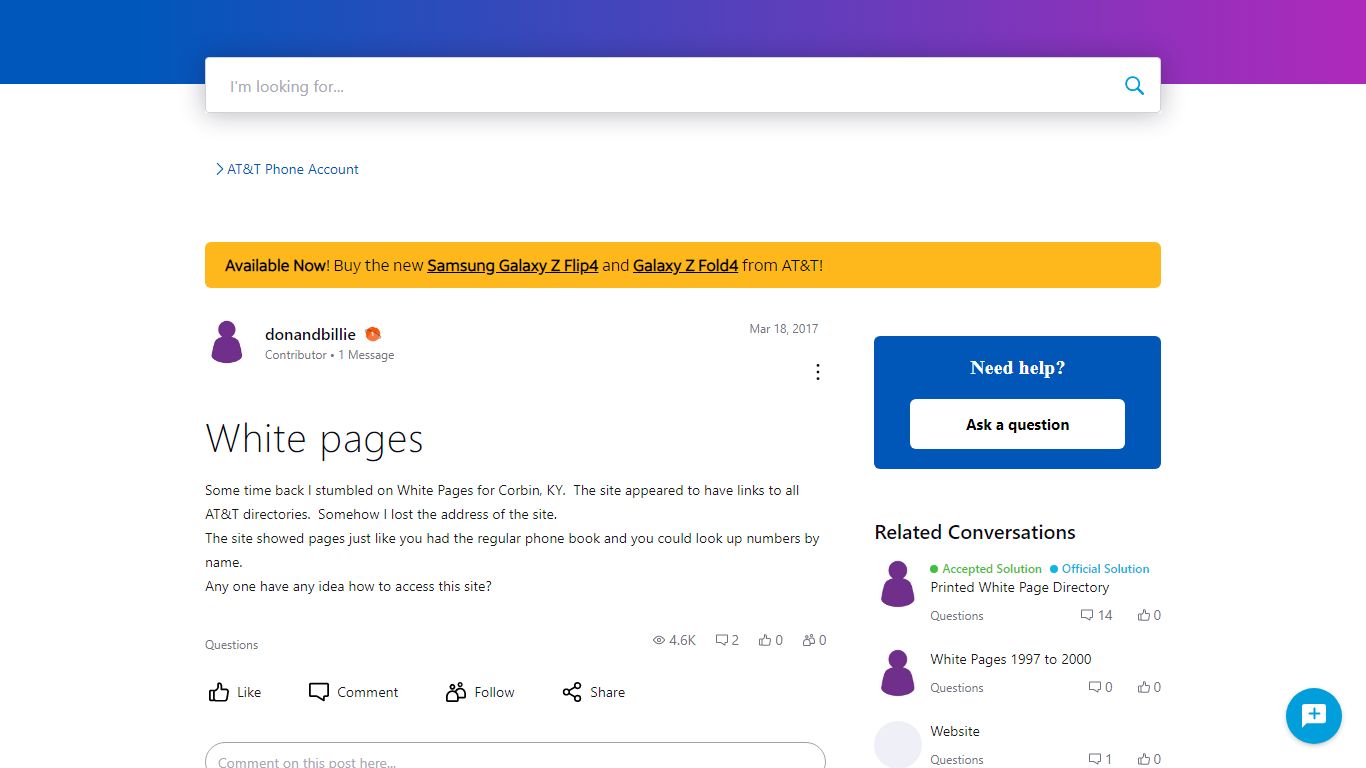
Task: Click like icon for Printed White Page Directory
Action: click(1143, 615)
